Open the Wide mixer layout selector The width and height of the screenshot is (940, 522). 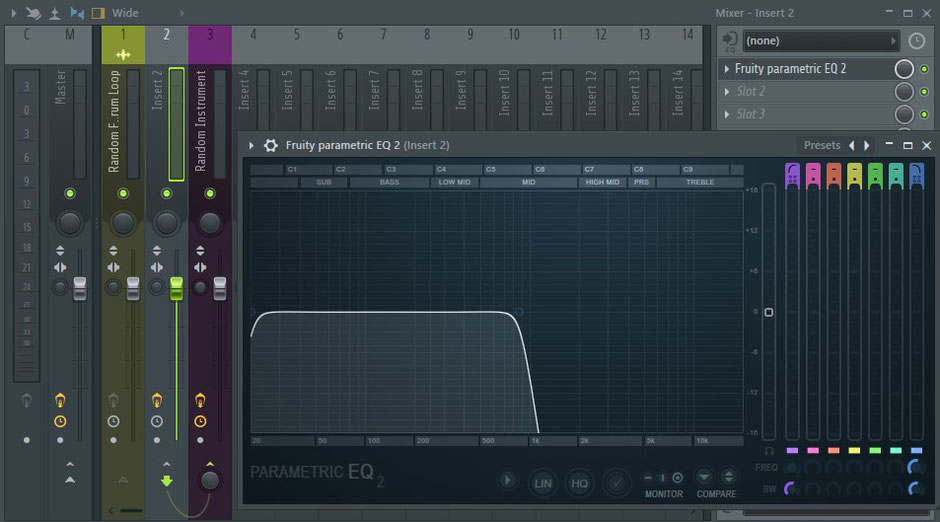click(x=147, y=13)
